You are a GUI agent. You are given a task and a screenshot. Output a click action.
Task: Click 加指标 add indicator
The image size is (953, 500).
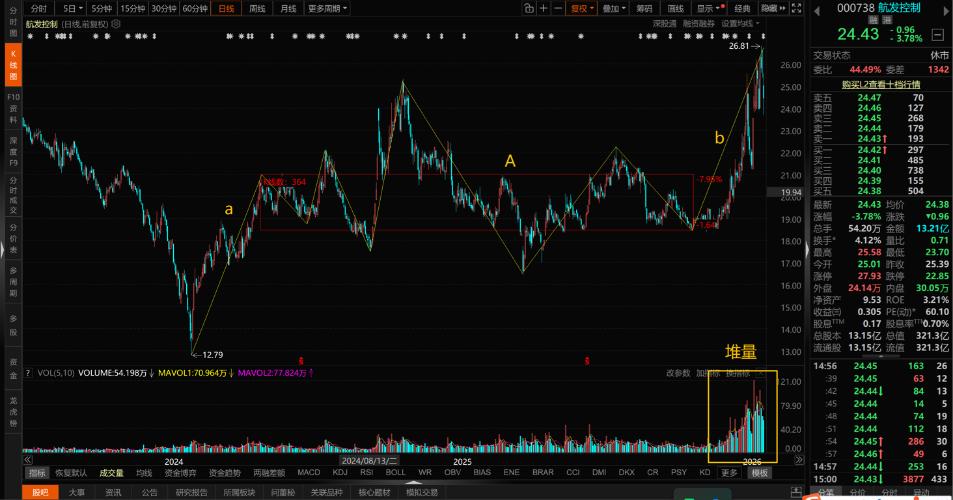(707, 373)
